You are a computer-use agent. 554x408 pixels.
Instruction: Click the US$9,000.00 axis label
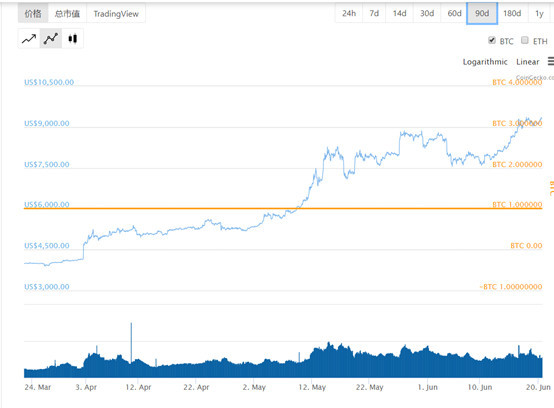pyautogui.click(x=47, y=123)
